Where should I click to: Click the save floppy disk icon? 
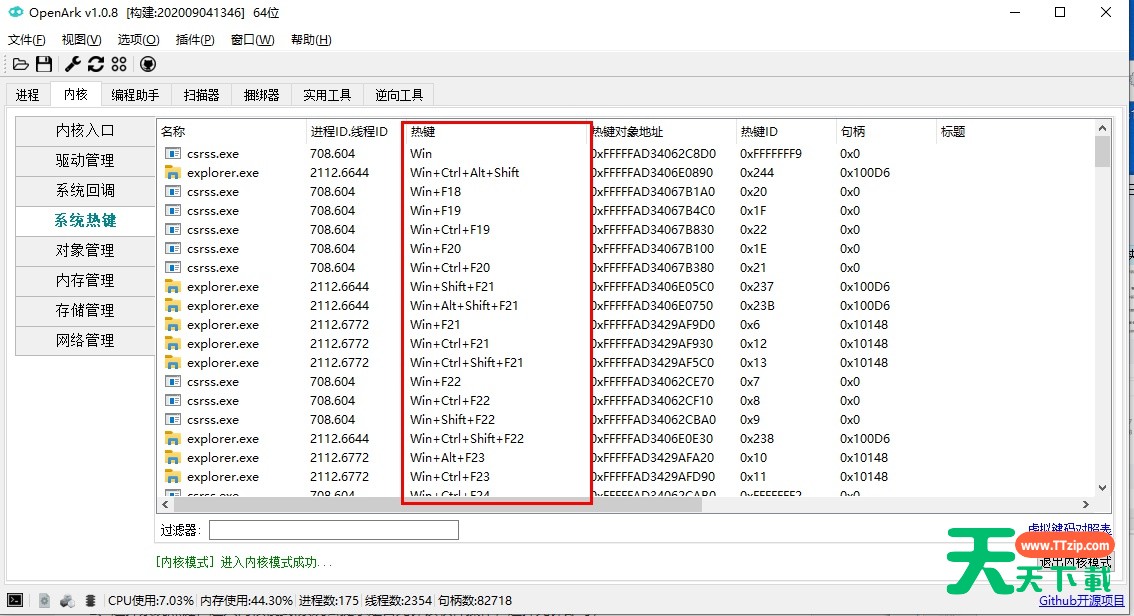point(44,64)
